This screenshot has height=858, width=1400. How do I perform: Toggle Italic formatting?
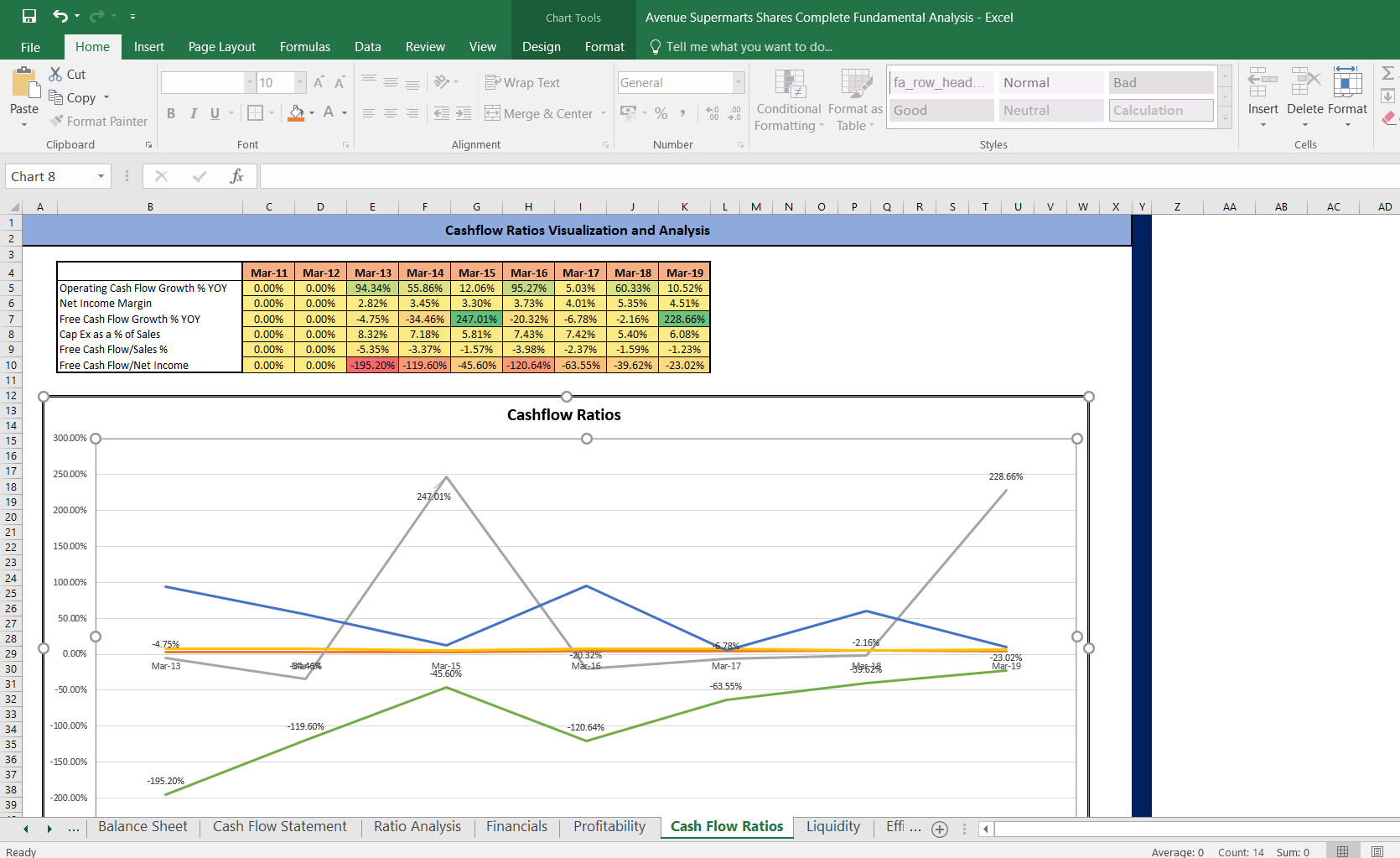pyautogui.click(x=194, y=113)
